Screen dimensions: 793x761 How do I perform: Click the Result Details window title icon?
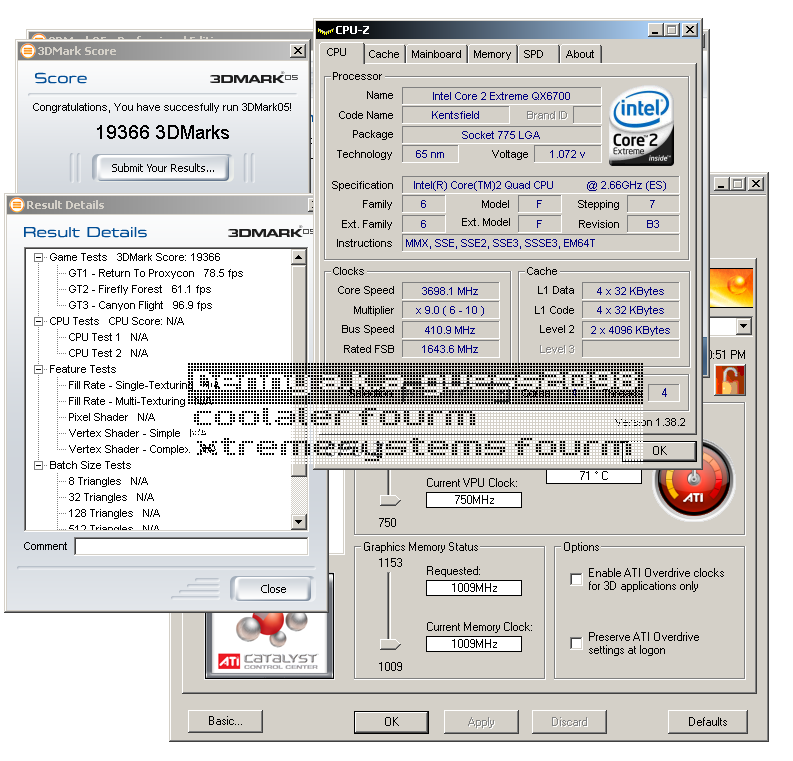[x=16, y=205]
